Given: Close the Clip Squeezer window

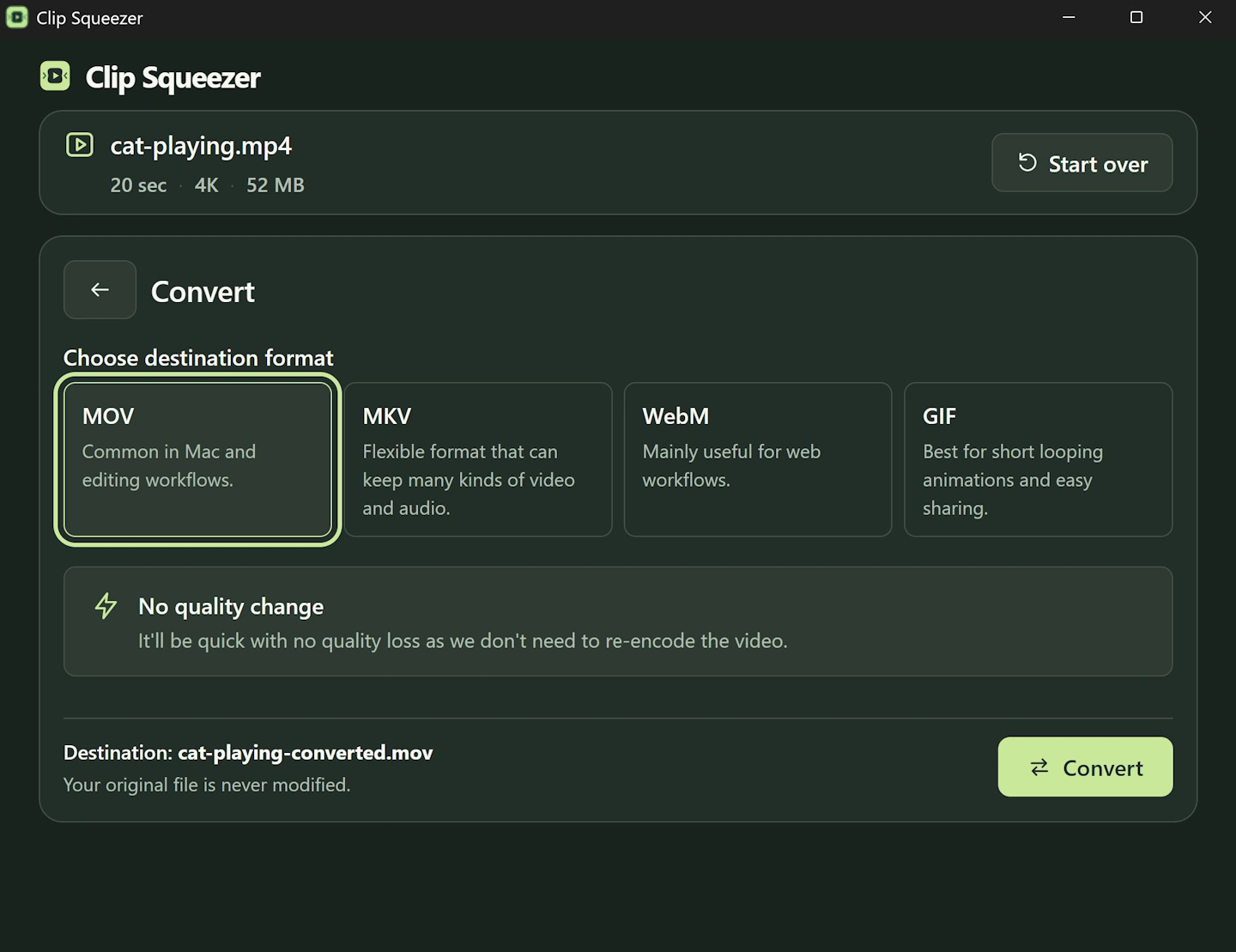Looking at the screenshot, I should tap(1205, 17).
